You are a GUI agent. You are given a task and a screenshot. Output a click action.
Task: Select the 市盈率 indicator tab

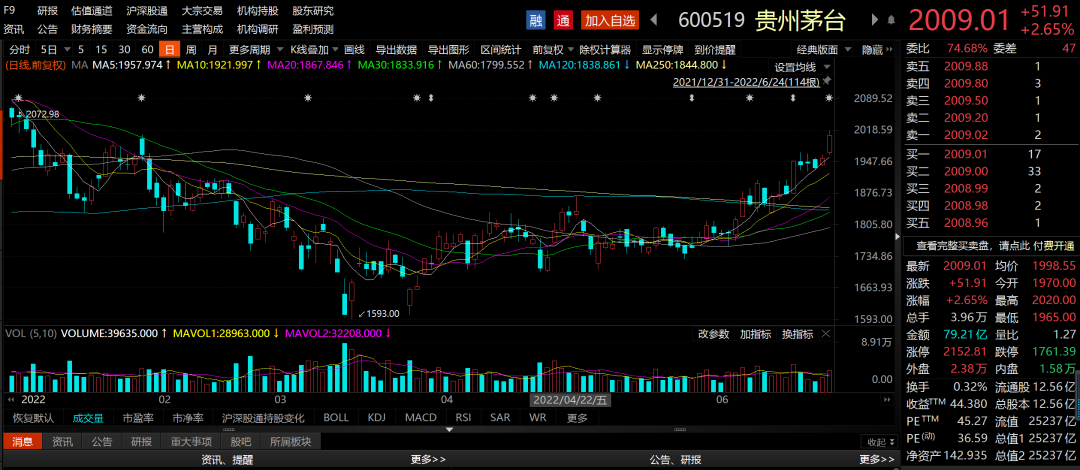point(138,418)
